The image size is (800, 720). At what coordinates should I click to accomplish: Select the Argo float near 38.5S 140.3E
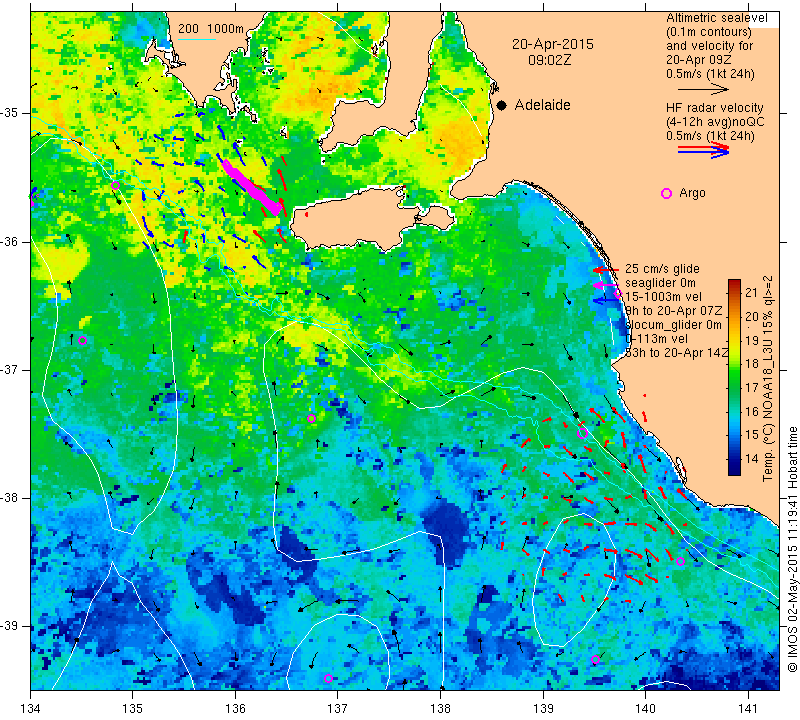(680, 562)
